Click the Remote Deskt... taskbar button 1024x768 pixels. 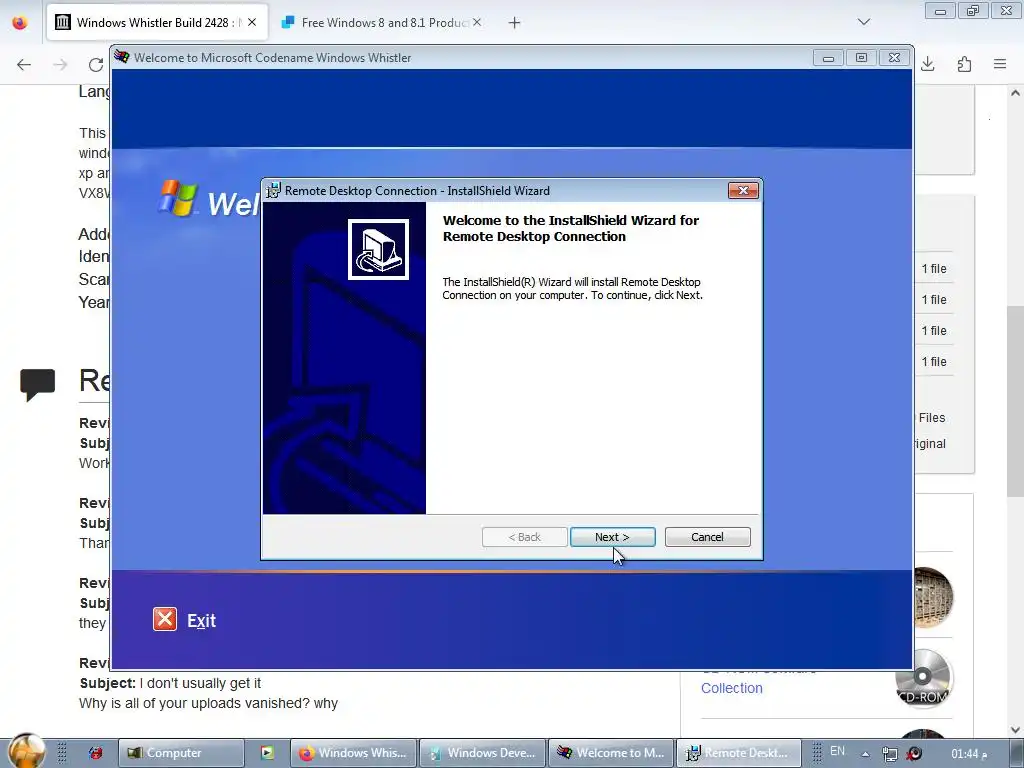pos(739,753)
